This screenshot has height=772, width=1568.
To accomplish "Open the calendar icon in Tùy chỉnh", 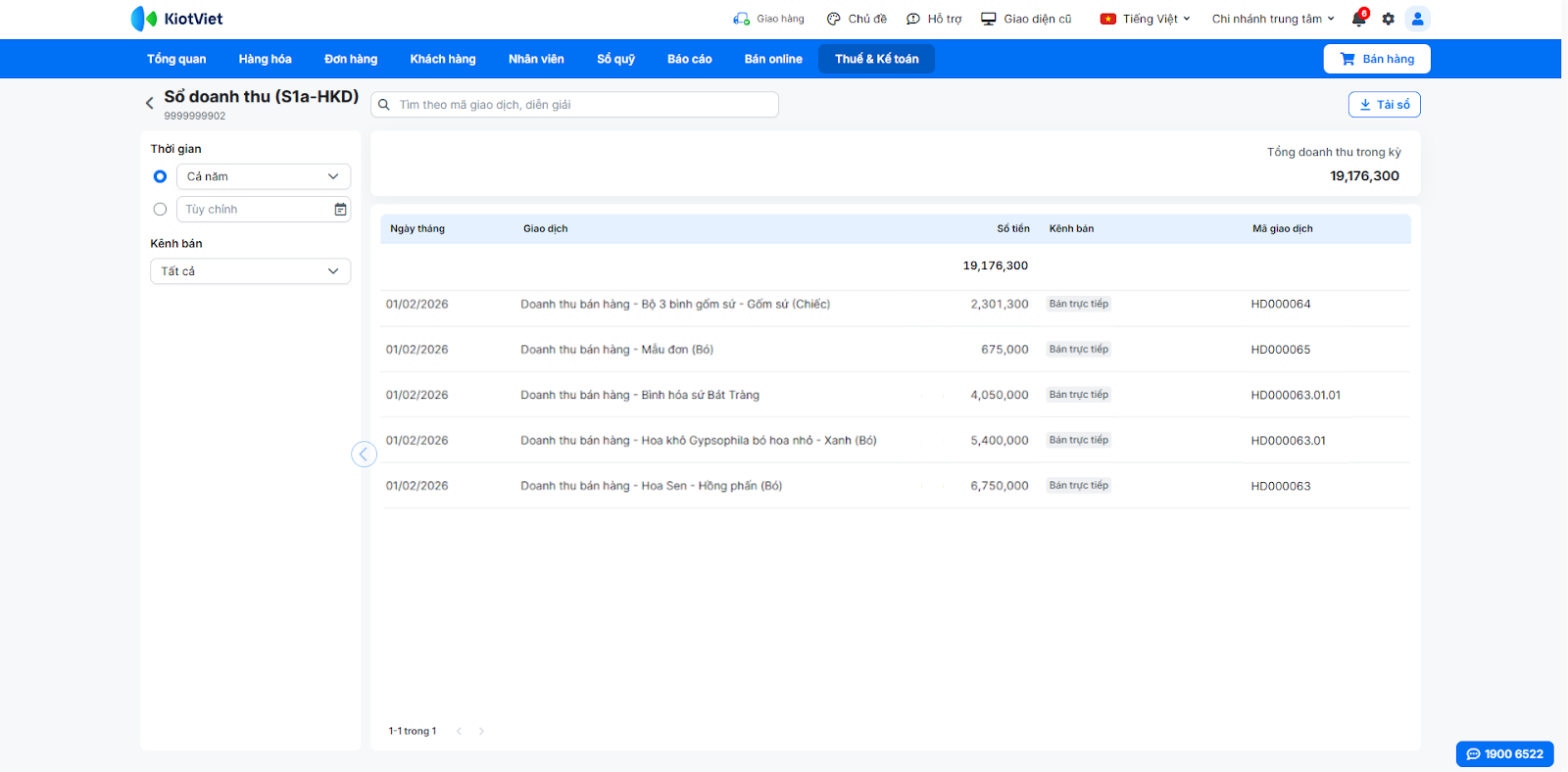I will [x=340, y=210].
